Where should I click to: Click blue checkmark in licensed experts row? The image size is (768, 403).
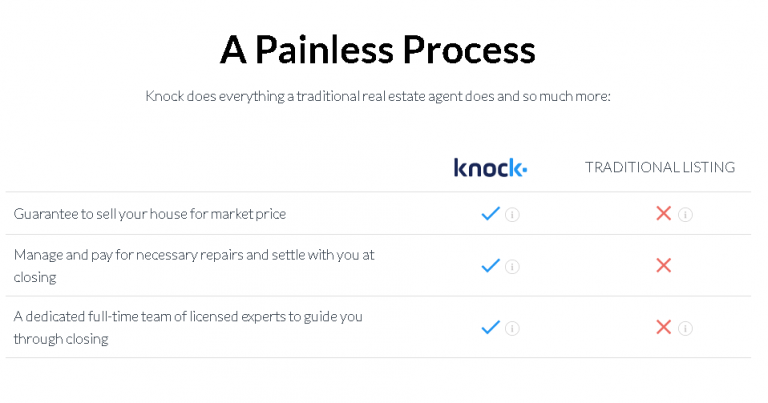click(x=490, y=327)
